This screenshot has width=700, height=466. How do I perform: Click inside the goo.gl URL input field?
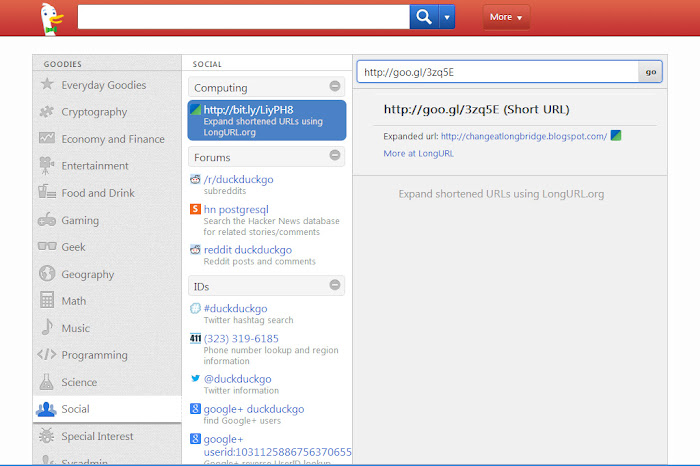(498, 72)
